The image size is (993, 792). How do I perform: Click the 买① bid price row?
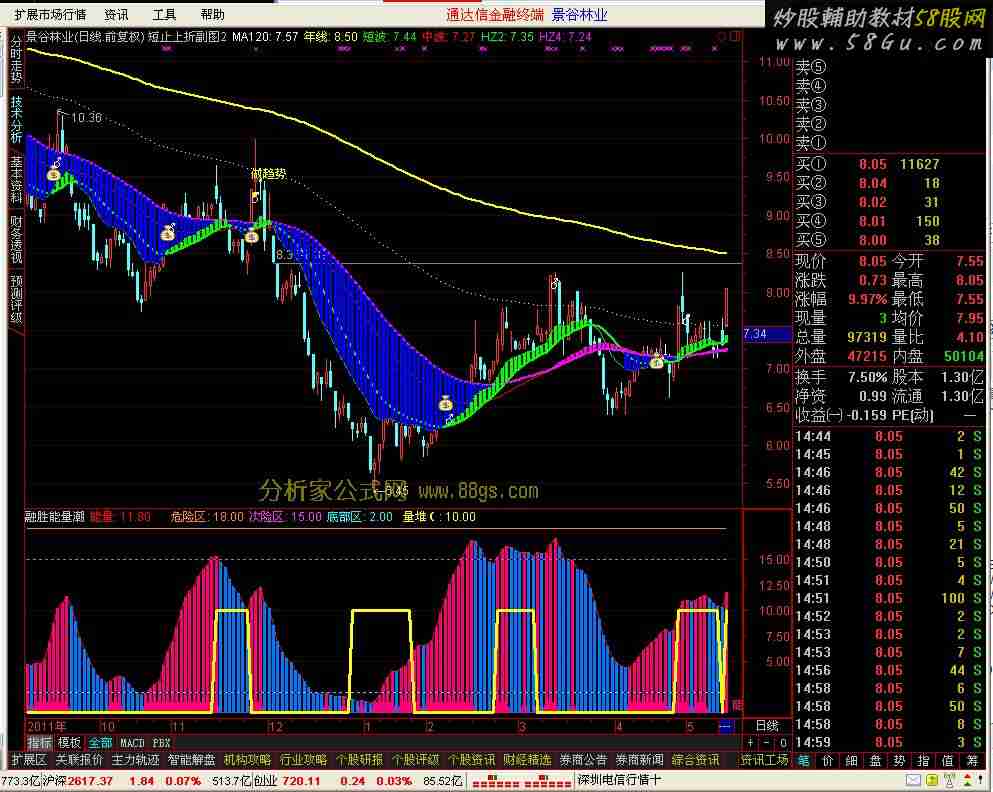coord(870,164)
